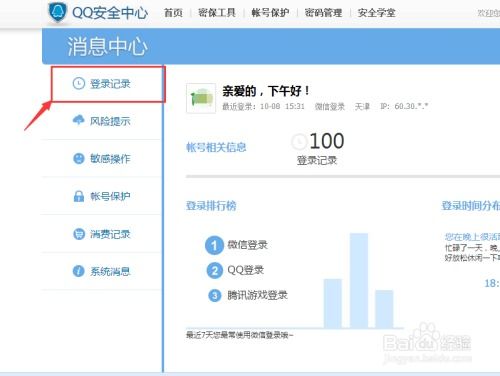Click the clock icon beside 登录记录 in sidebar

(x=79, y=83)
